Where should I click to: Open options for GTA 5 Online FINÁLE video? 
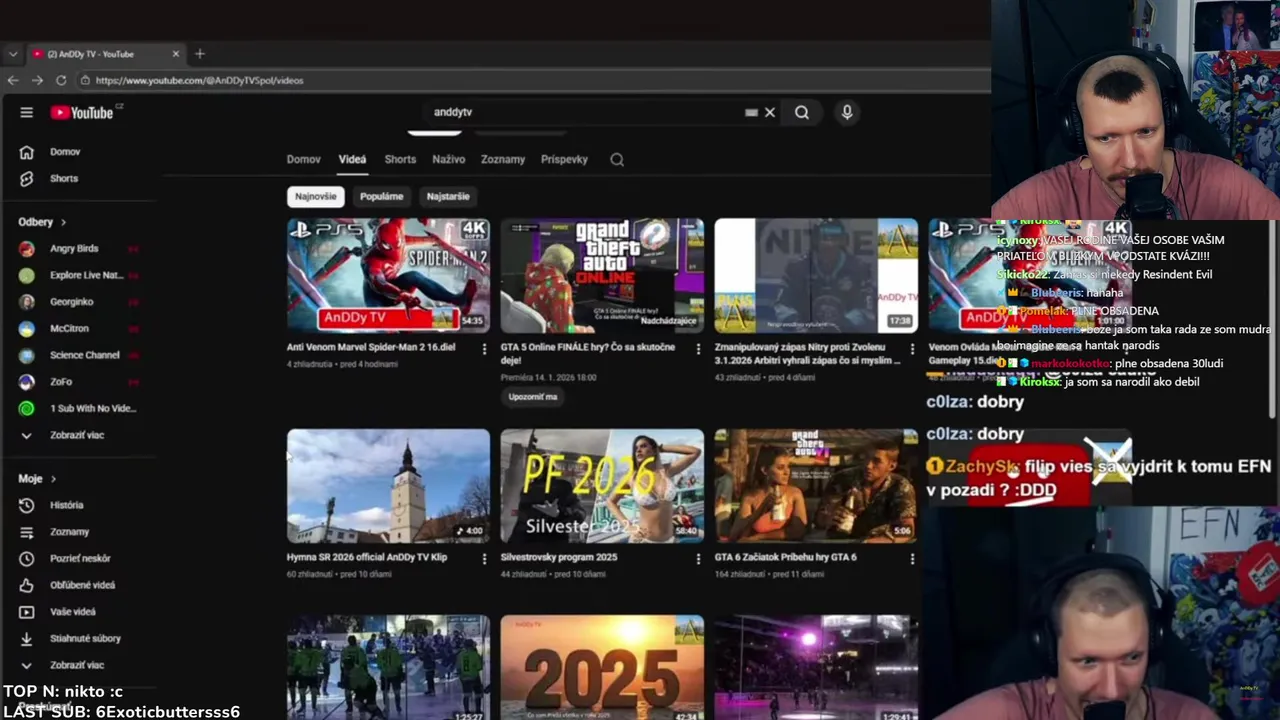(698, 349)
